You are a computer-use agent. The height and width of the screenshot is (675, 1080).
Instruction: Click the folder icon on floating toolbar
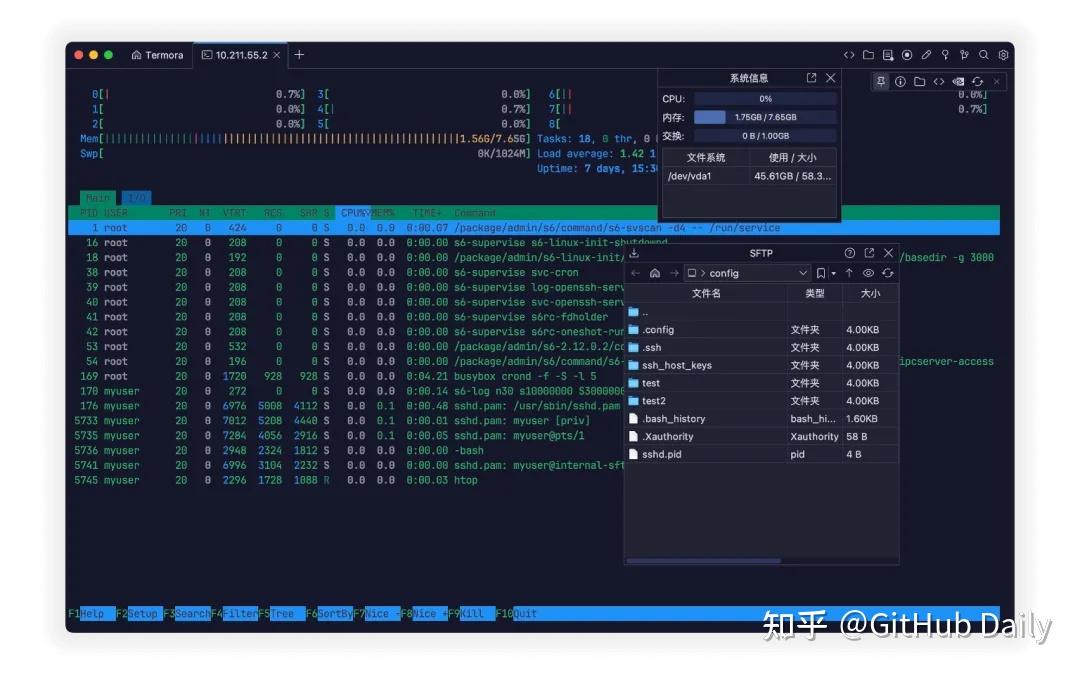pyautogui.click(x=920, y=81)
